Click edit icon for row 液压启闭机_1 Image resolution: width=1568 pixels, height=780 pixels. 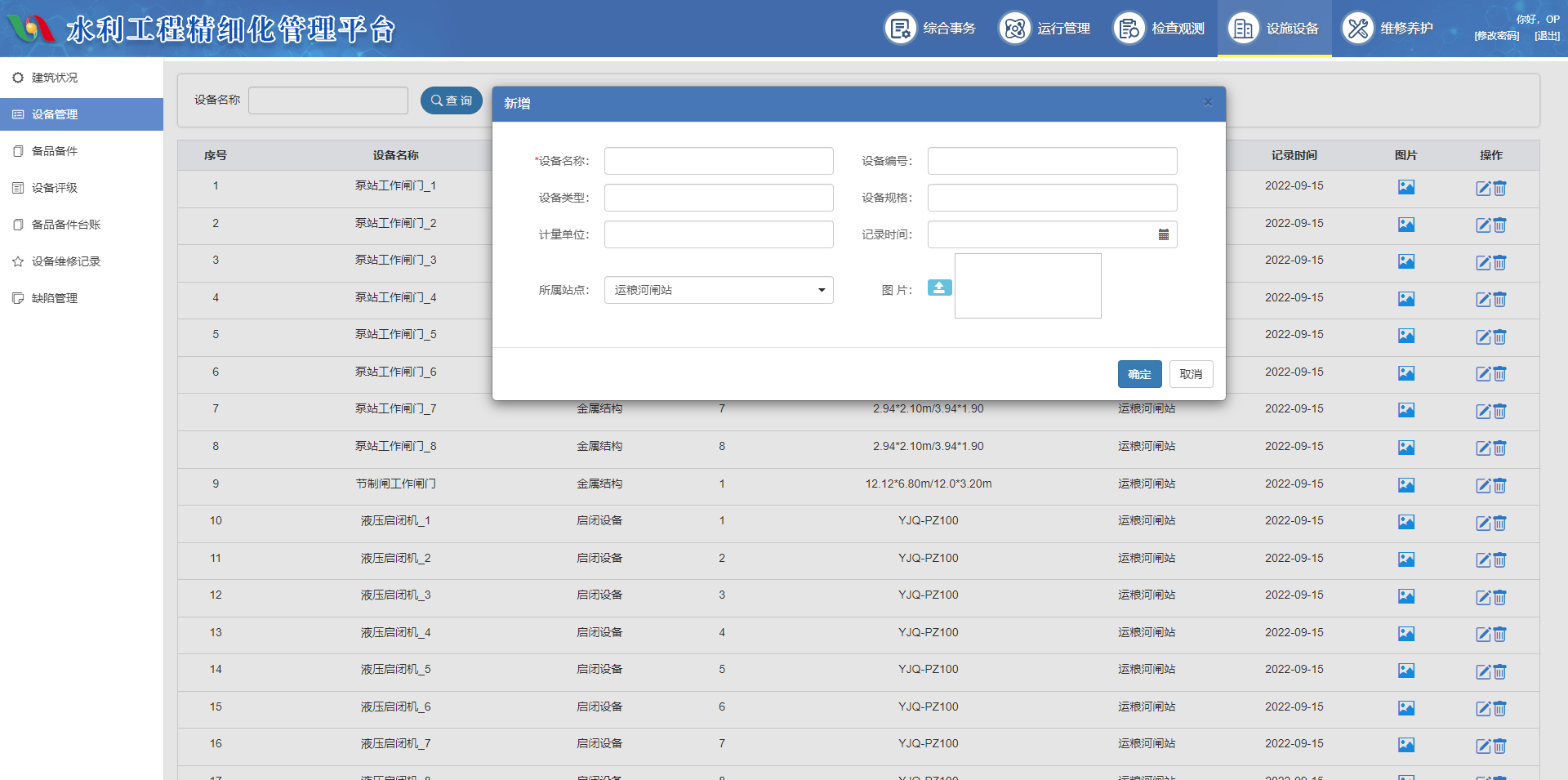tap(1483, 524)
